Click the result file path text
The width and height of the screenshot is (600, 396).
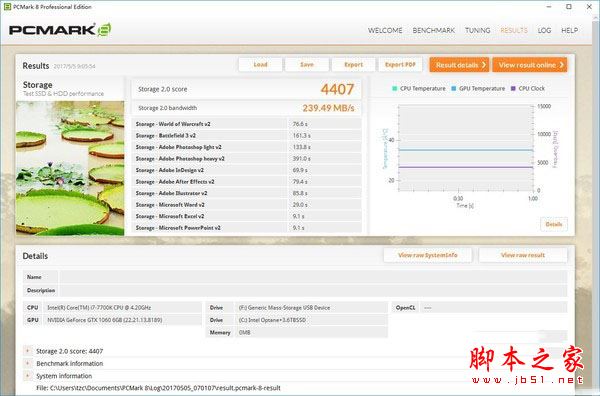click(158, 388)
